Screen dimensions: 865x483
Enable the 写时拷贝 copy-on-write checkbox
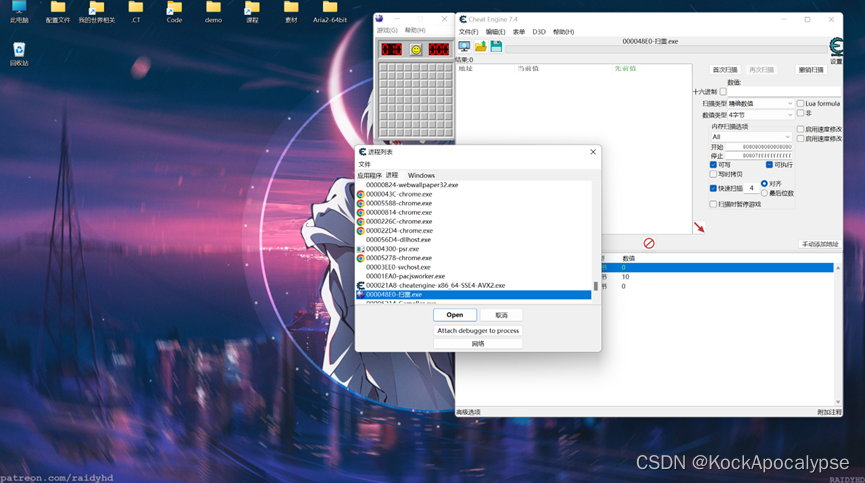click(713, 174)
